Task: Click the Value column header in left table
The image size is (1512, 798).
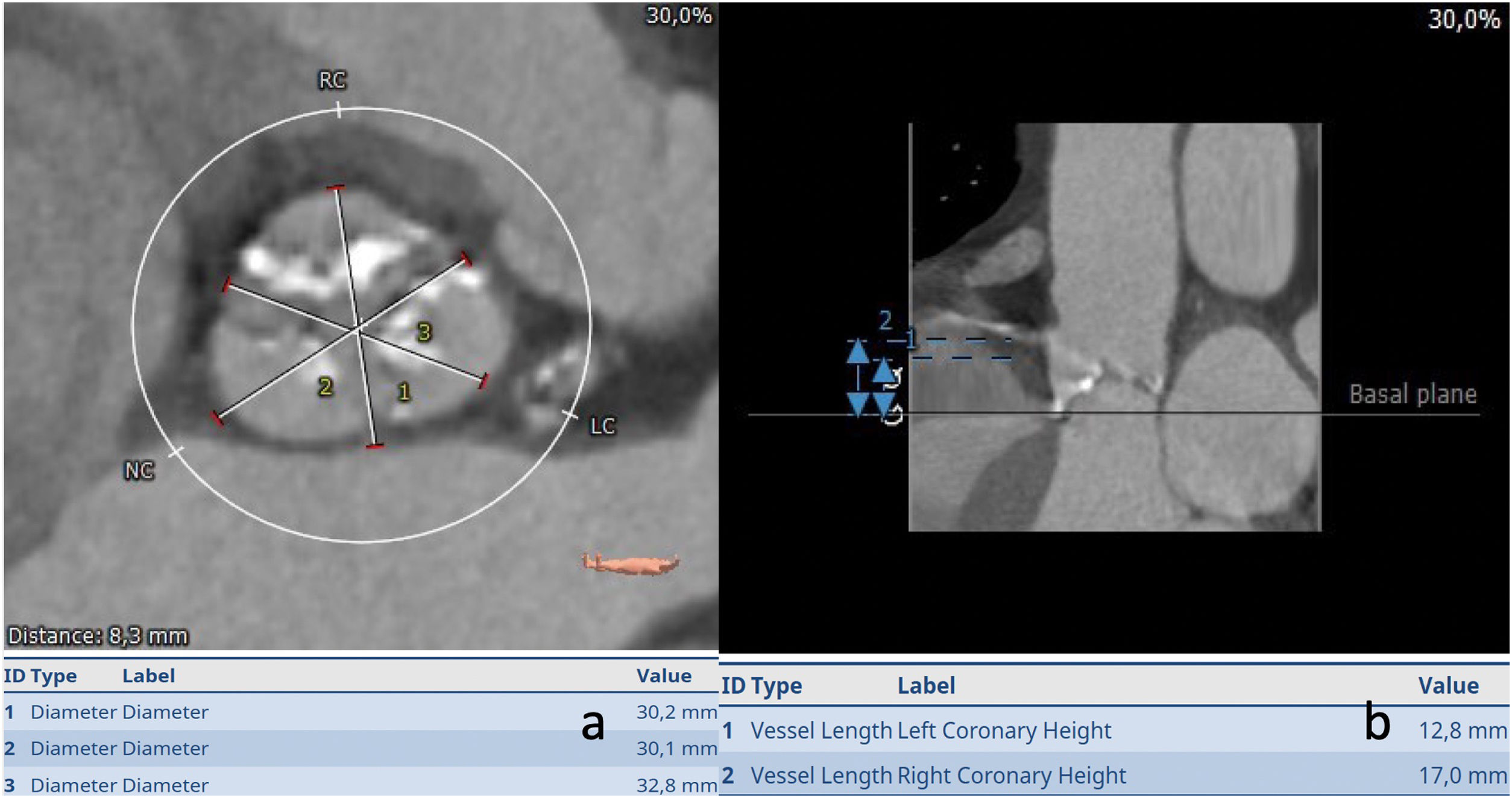Action: tap(664, 676)
